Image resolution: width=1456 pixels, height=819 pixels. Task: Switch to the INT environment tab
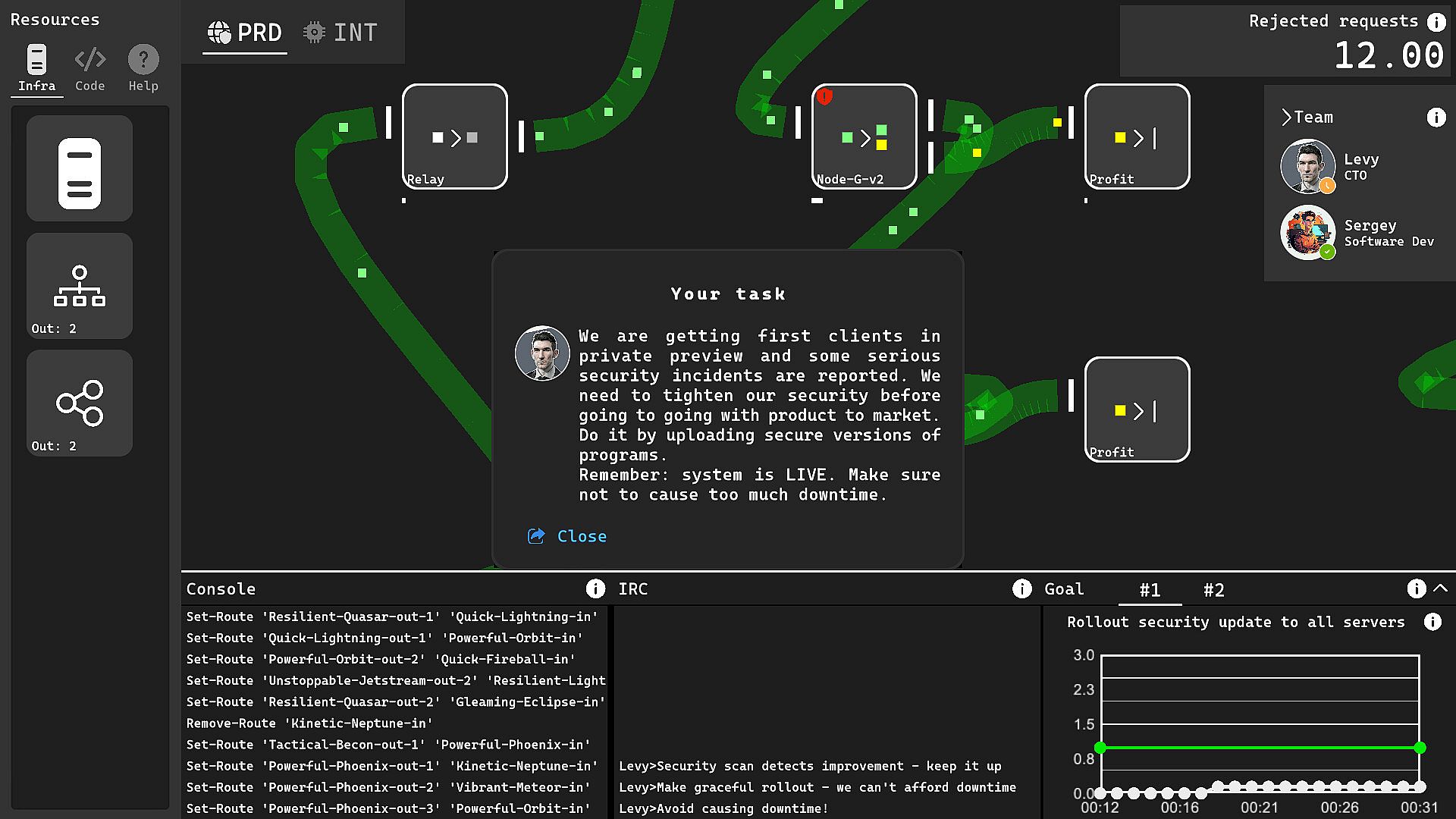click(x=340, y=33)
